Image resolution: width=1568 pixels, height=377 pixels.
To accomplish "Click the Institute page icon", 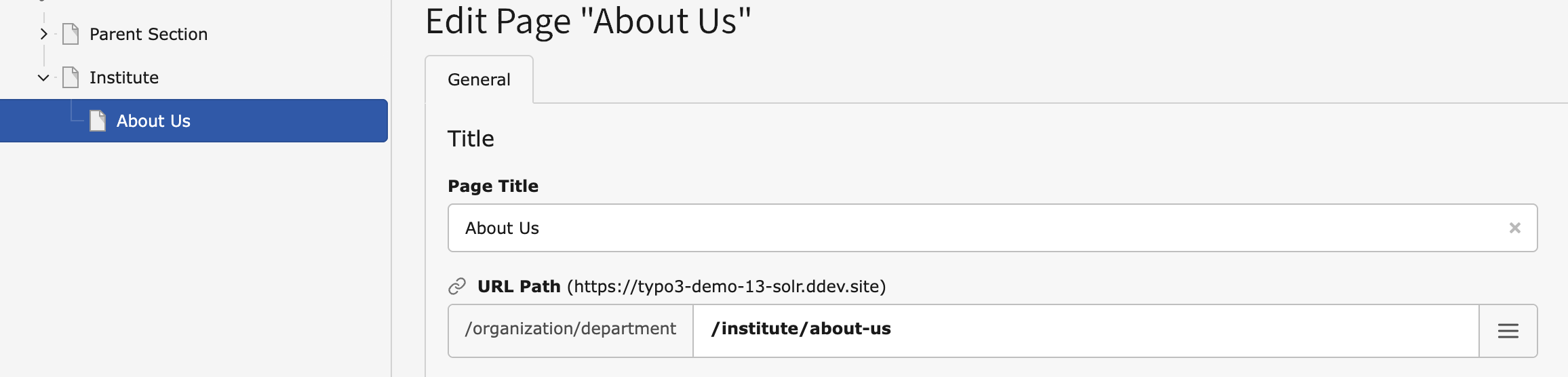I will pos(71,77).
